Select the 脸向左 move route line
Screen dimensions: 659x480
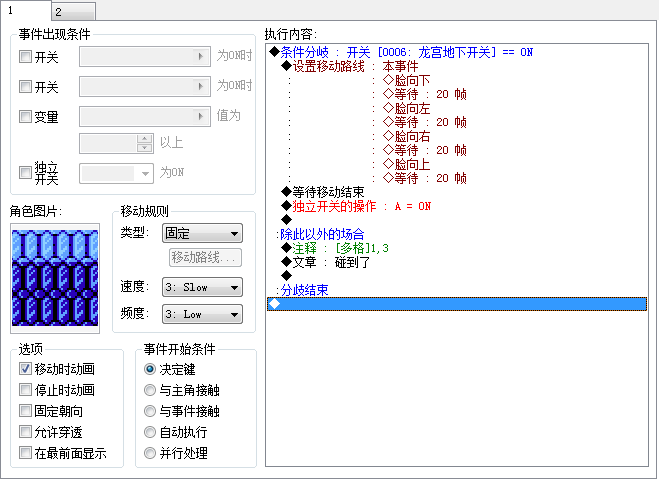pyautogui.click(x=407, y=108)
